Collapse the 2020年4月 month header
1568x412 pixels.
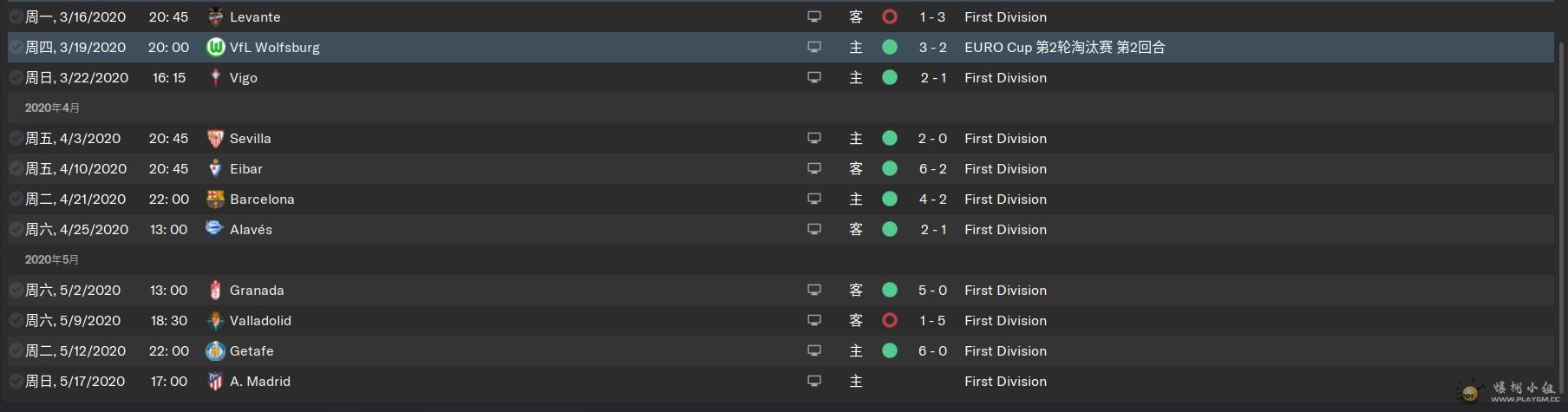coord(52,108)
